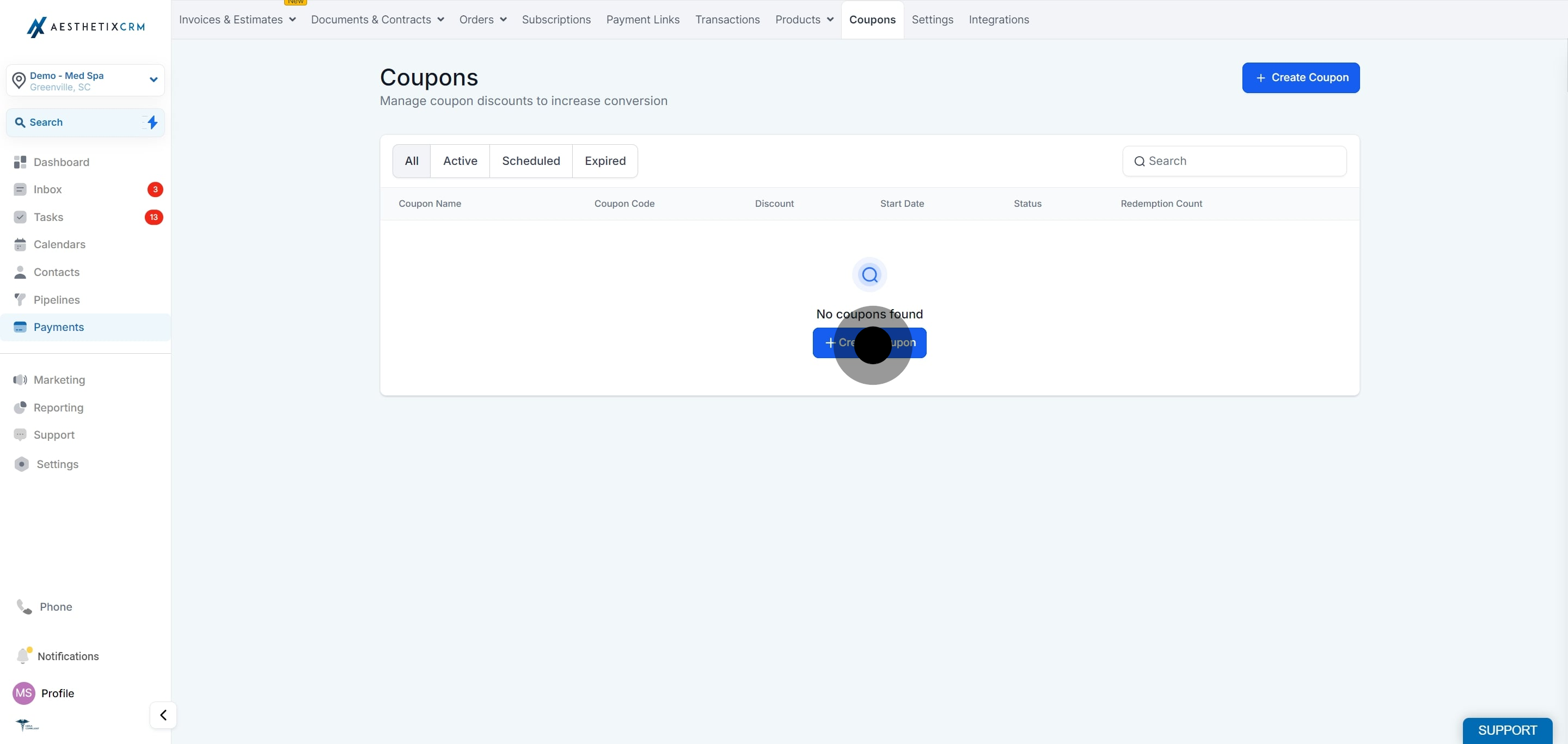
Task: Filter coupons by Active
Action: point(460,161)
